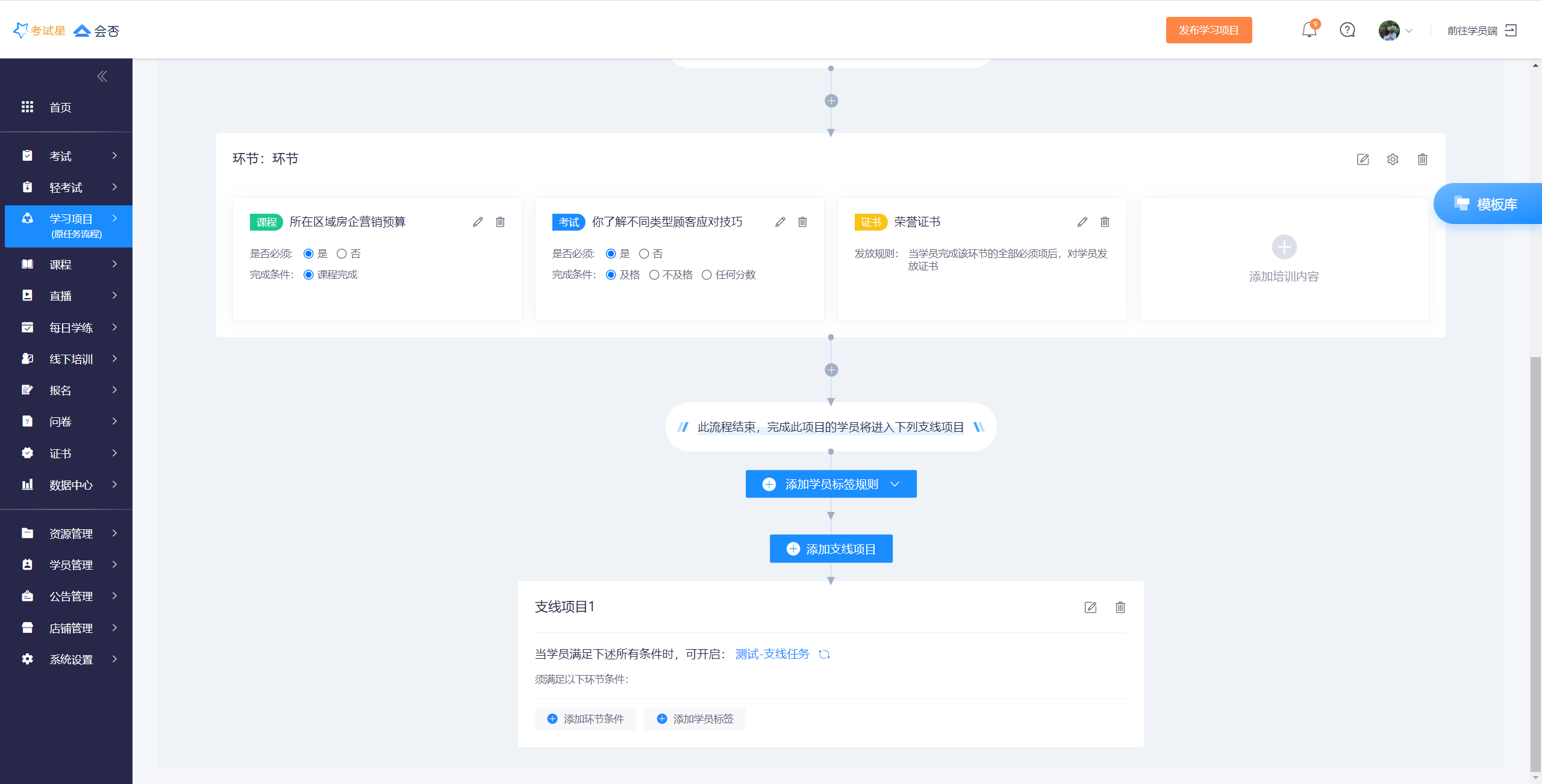This screenshot has height=784, width=1542.
Task: Select 任何分数 completion condition
Action: tap(707, 275)
